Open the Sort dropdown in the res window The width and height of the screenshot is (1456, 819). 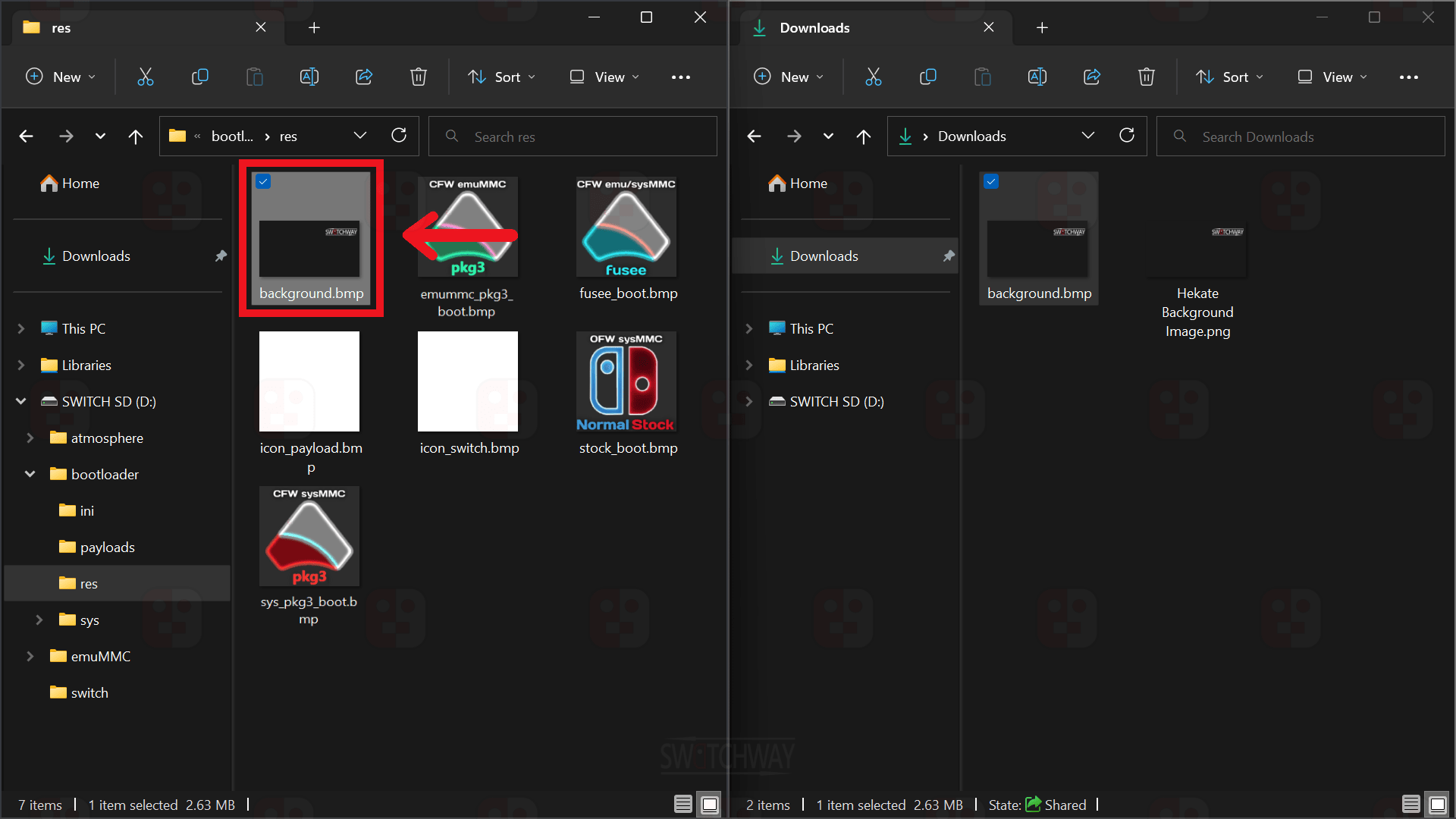[502, 77]
